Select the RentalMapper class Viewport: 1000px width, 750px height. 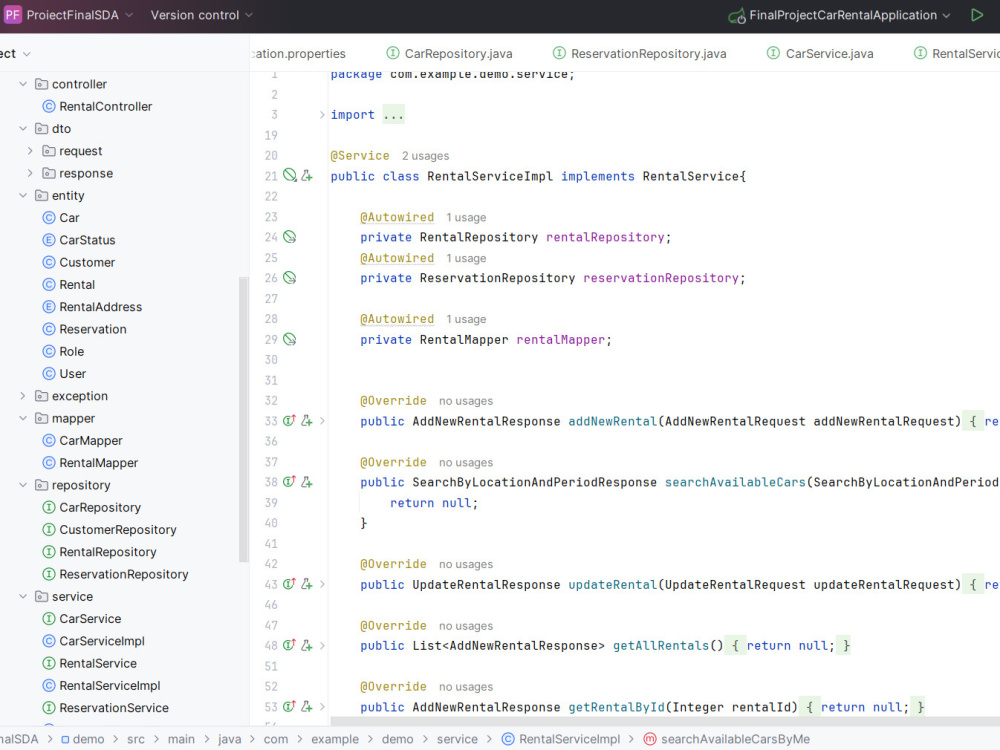(x=91, y=463)
